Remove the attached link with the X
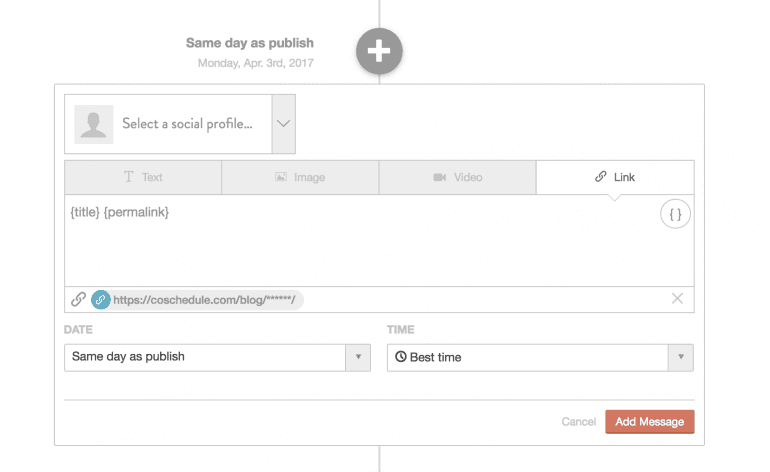 click(677, 298)
